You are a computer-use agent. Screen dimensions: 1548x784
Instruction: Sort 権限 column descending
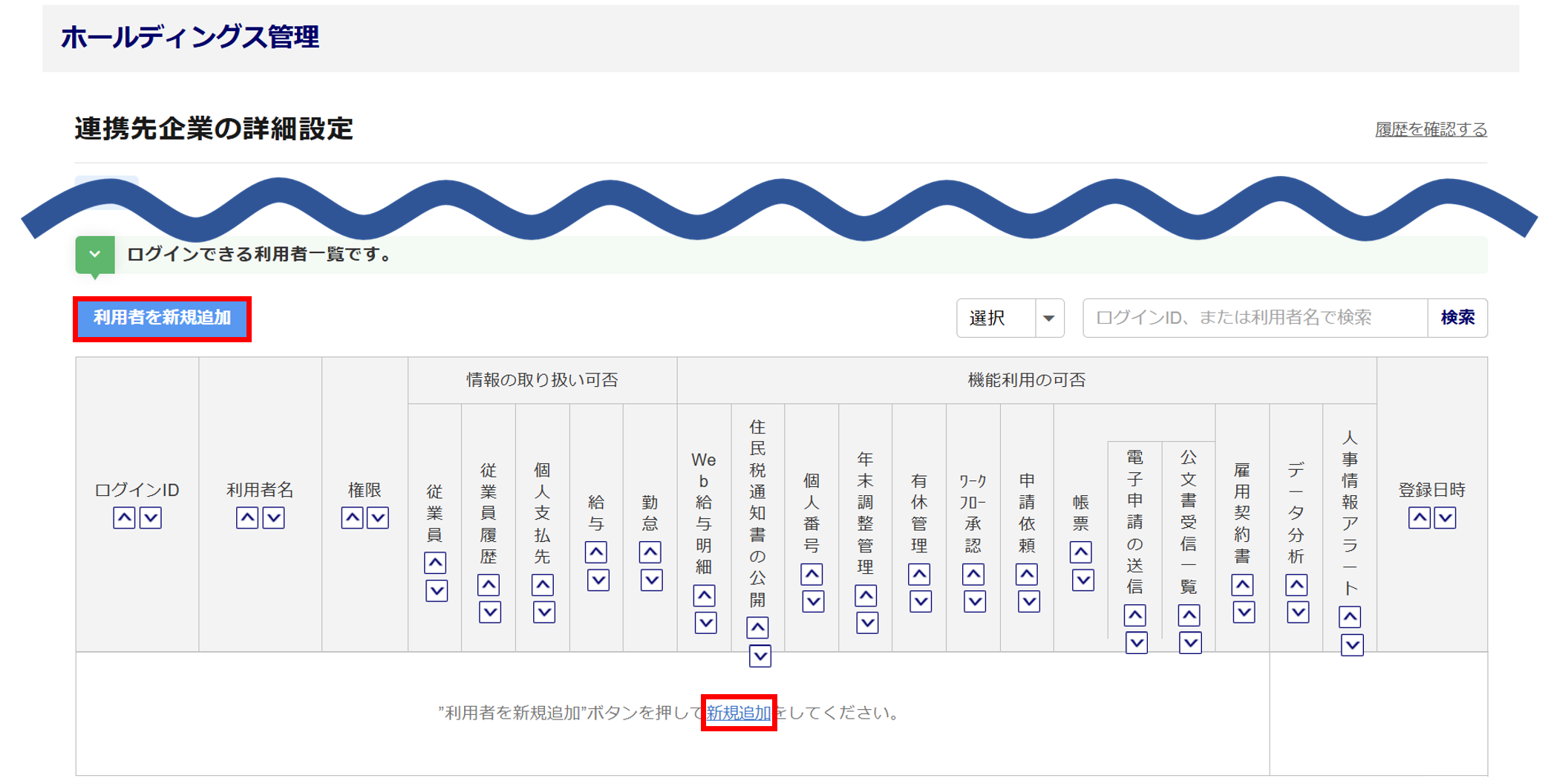click(x=378, y=517)
